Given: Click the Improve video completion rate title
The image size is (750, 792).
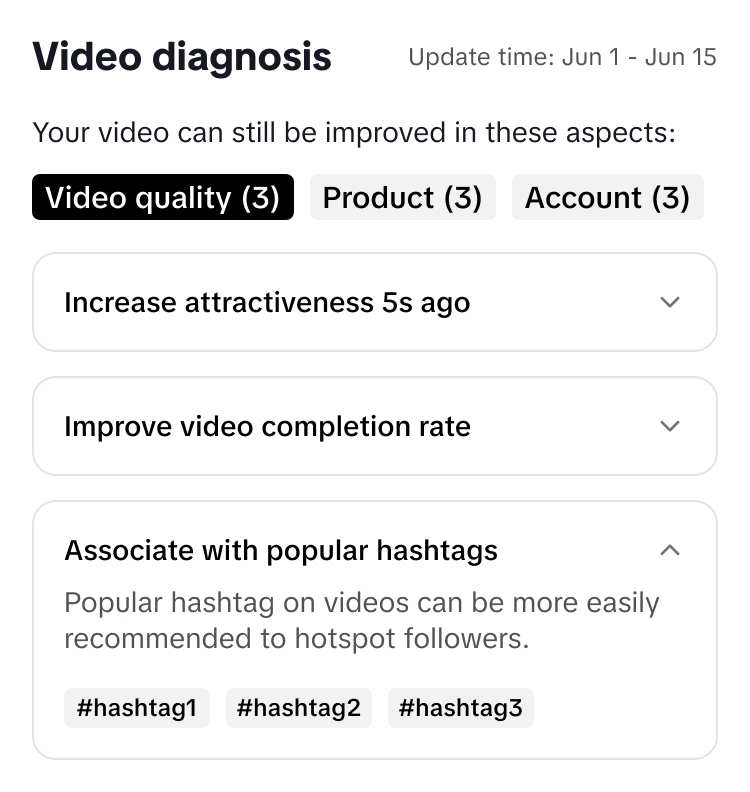Looking at the screenshot, I should pyautogui.click(x=267, y=427).
